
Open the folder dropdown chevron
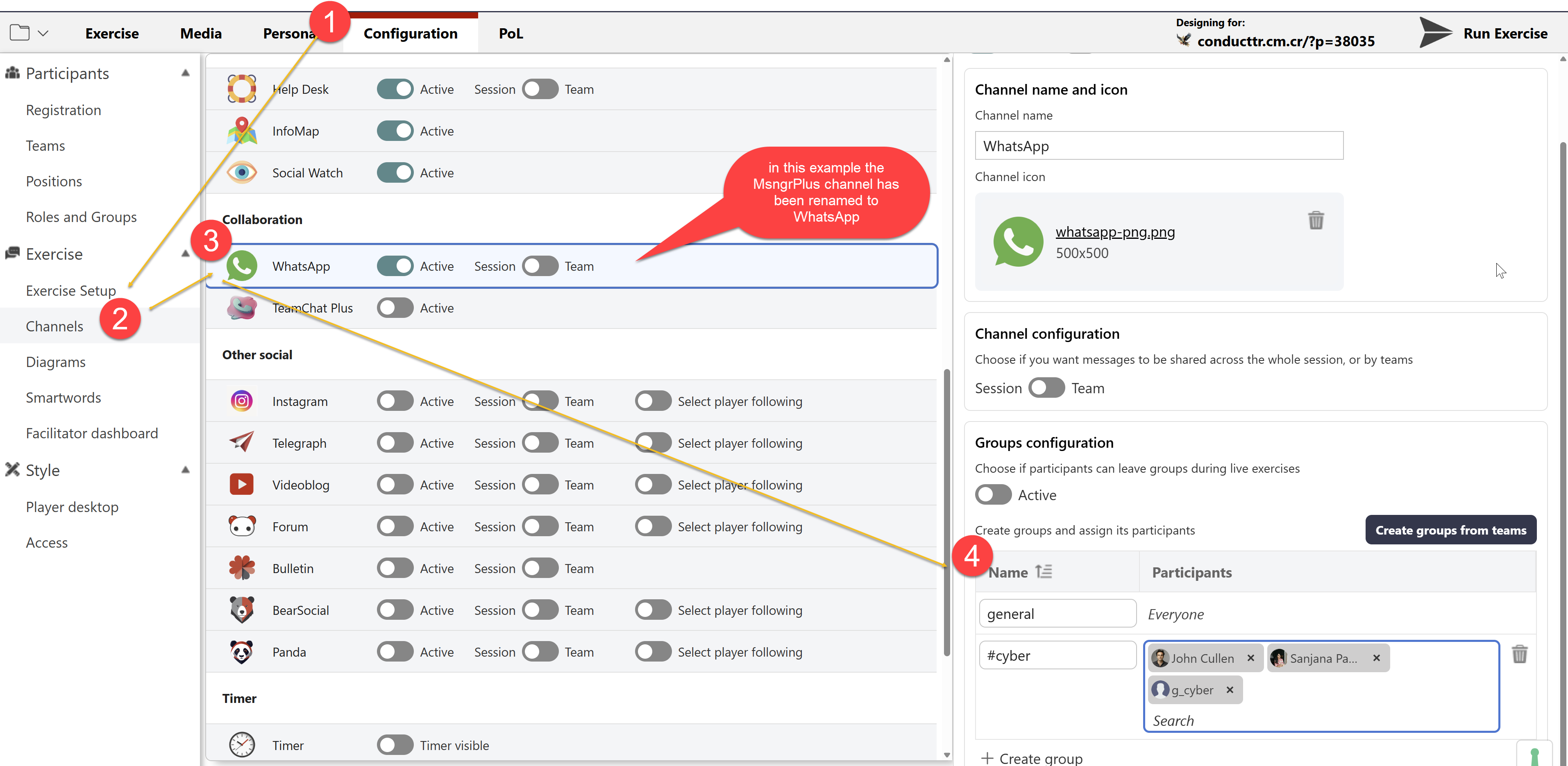point(43,34)
